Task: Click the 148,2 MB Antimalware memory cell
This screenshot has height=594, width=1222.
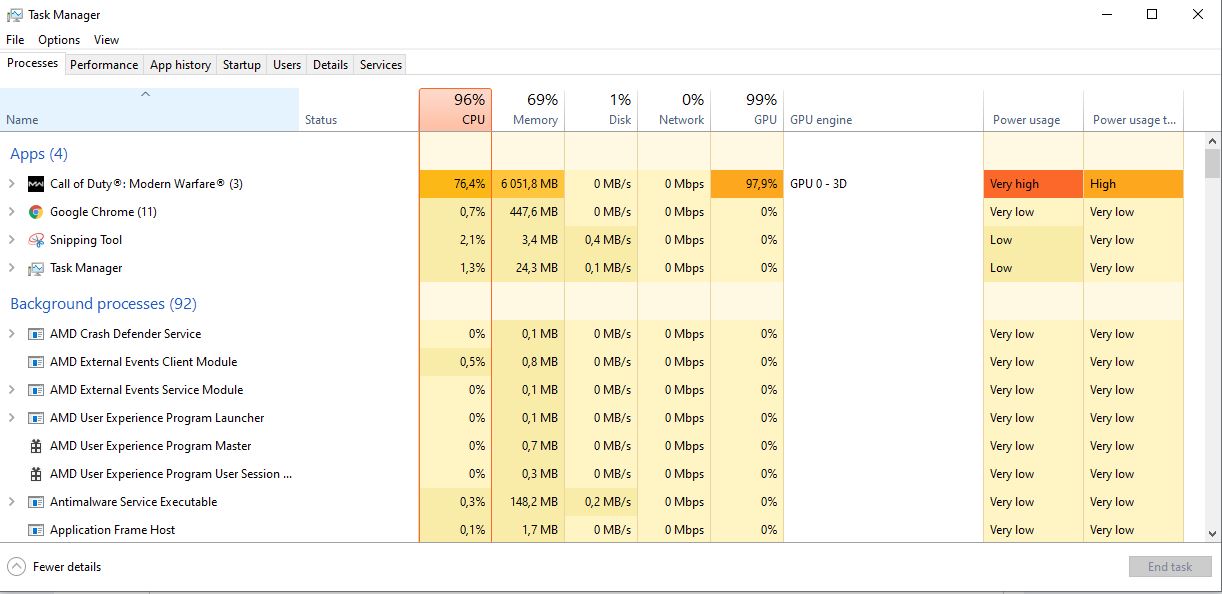Action: point(528,502)
